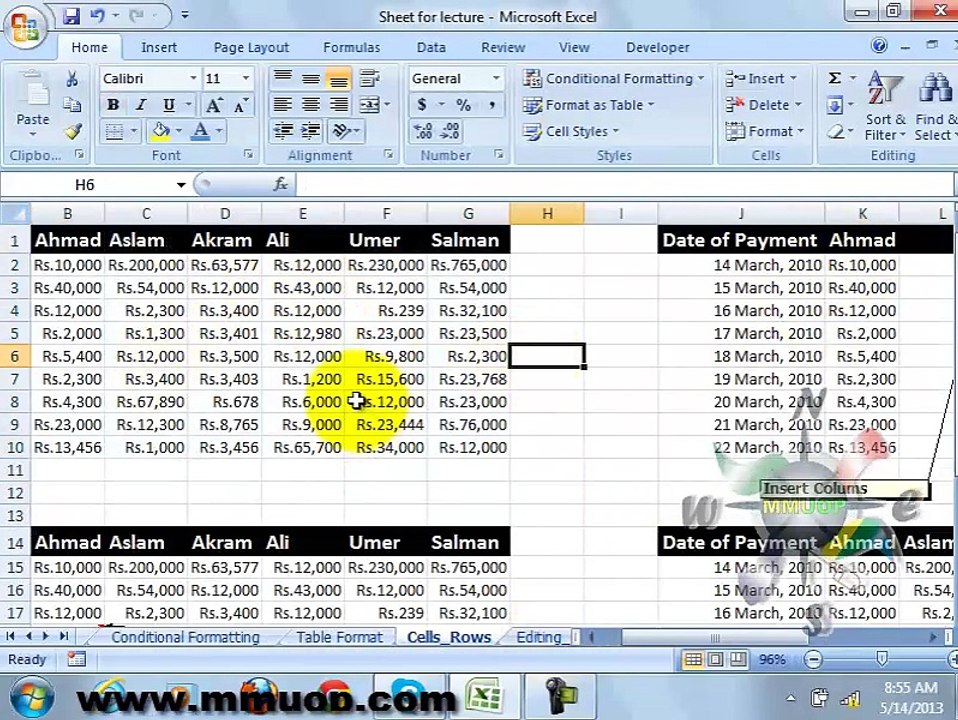
Task: Align text to the right
Action: click(x=339, y=105)
